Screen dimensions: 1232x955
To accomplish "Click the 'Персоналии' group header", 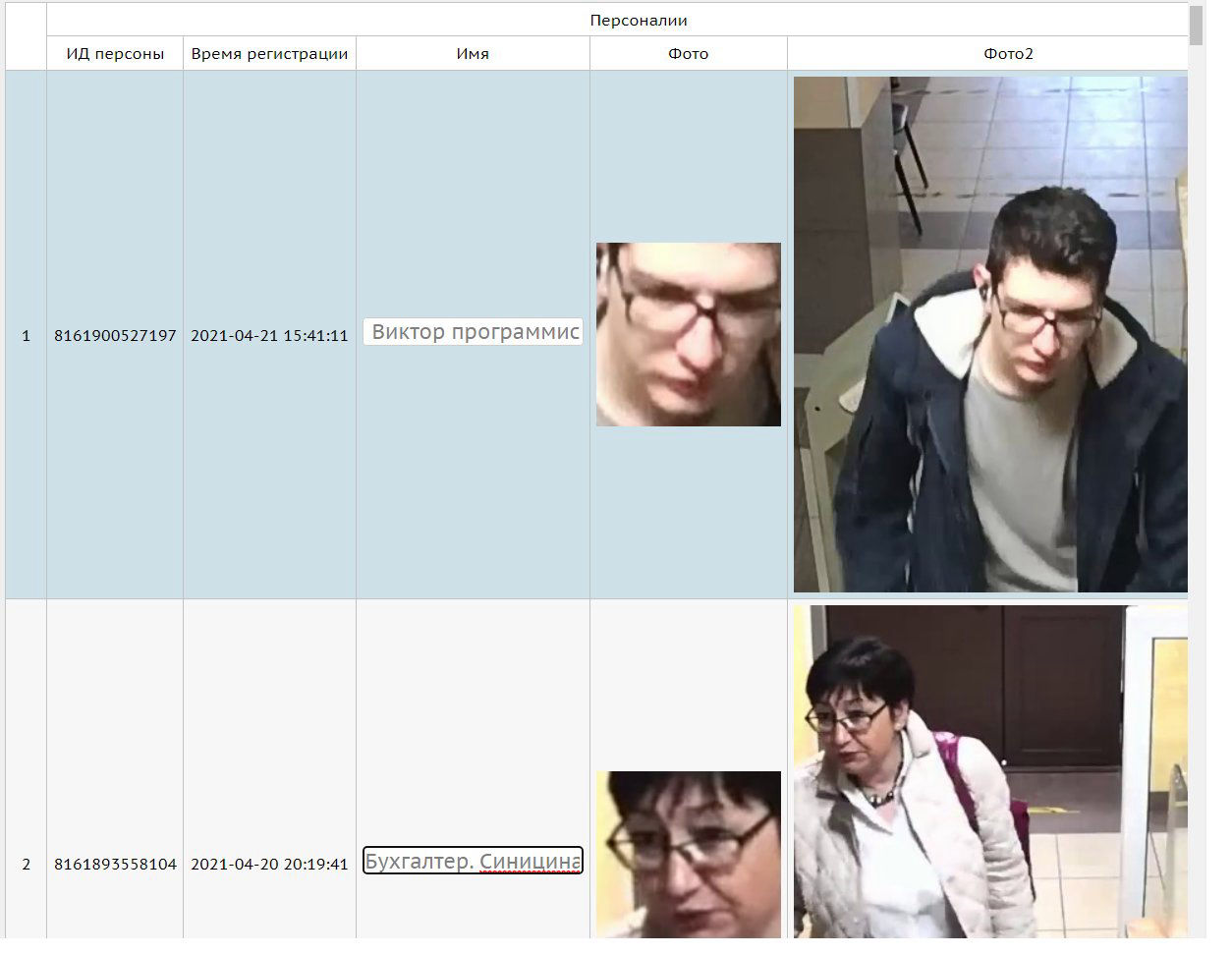I will pyautogui.click(x=639, y=21).
